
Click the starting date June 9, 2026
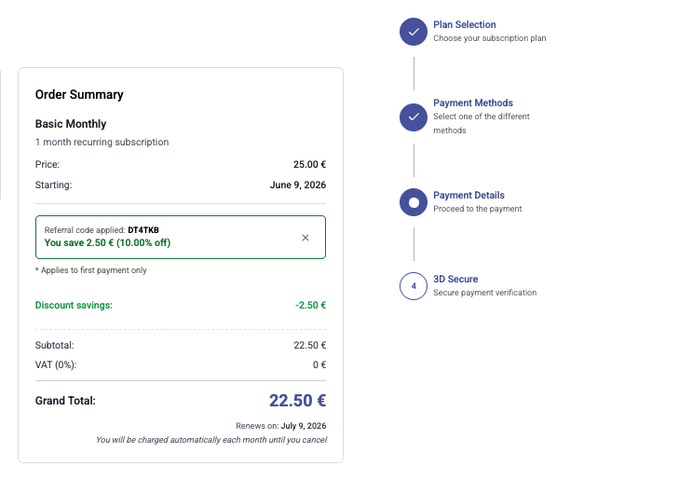(x=298, y=185)
